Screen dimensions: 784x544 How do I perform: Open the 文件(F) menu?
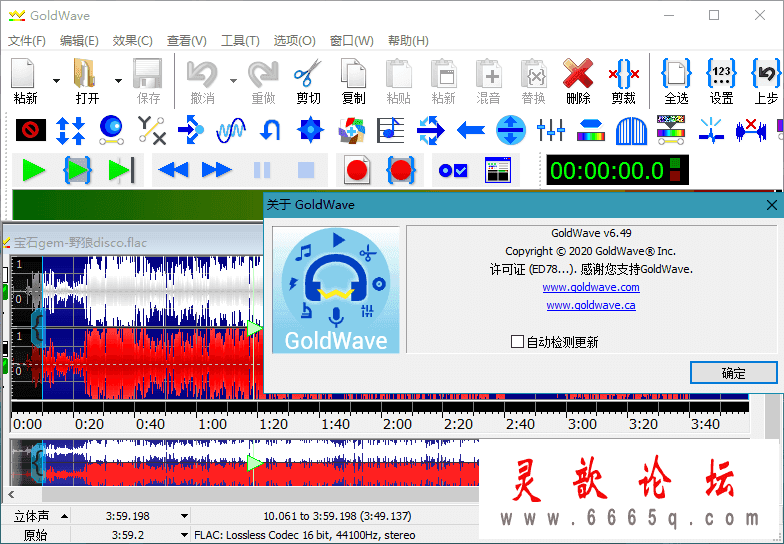pyautogui.click(x=26, y=41)
